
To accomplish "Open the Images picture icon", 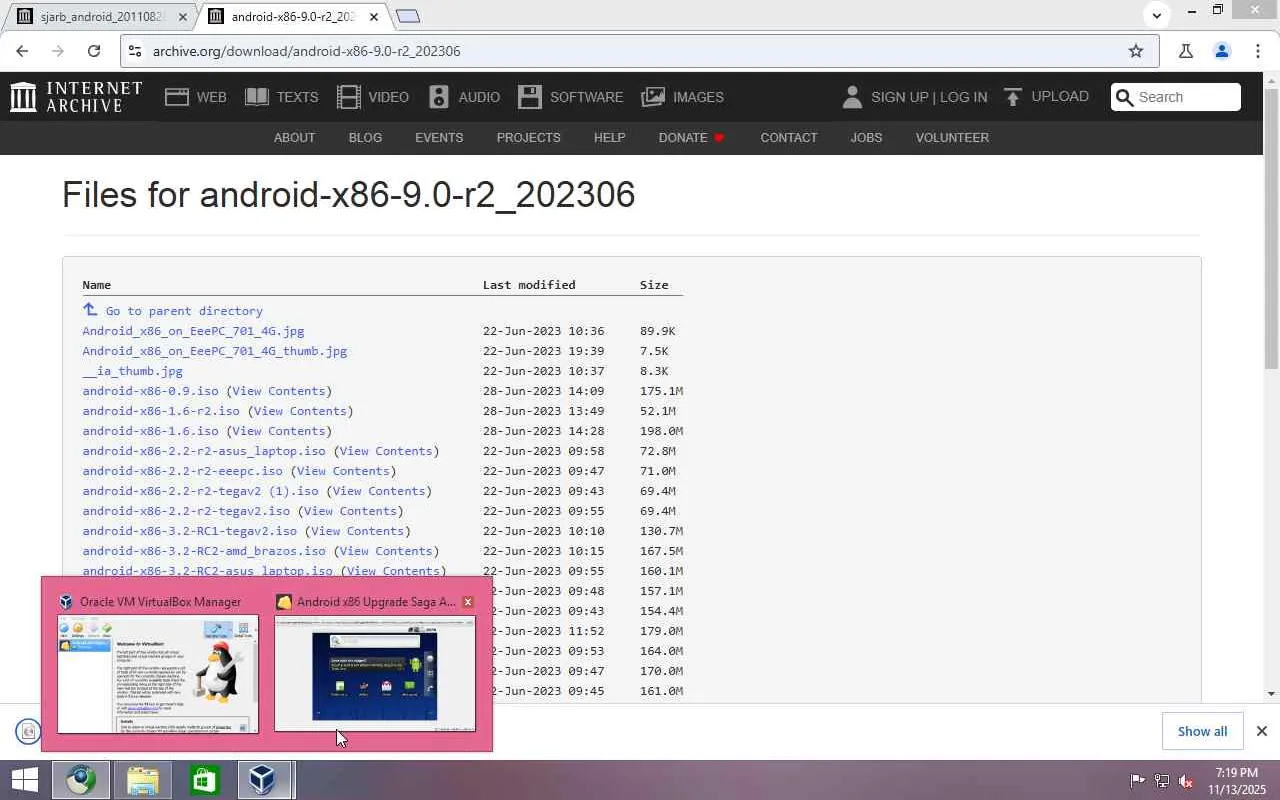I will [653, 97].
